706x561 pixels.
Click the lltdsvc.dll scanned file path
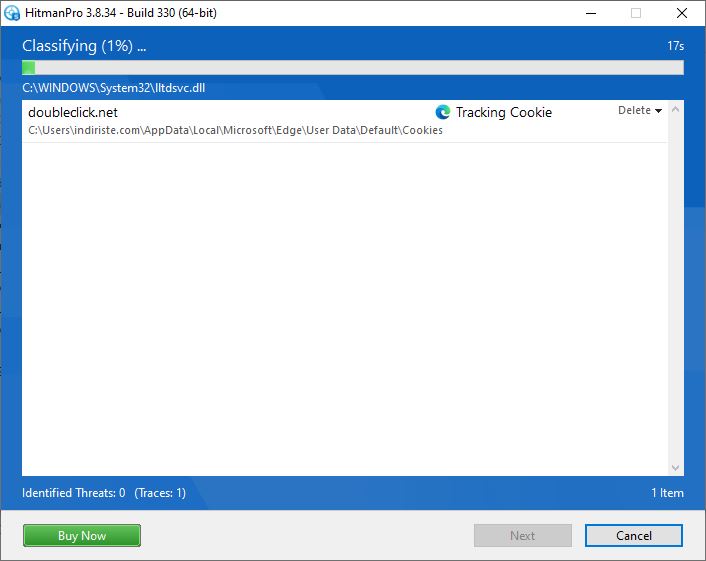(113, 88)
